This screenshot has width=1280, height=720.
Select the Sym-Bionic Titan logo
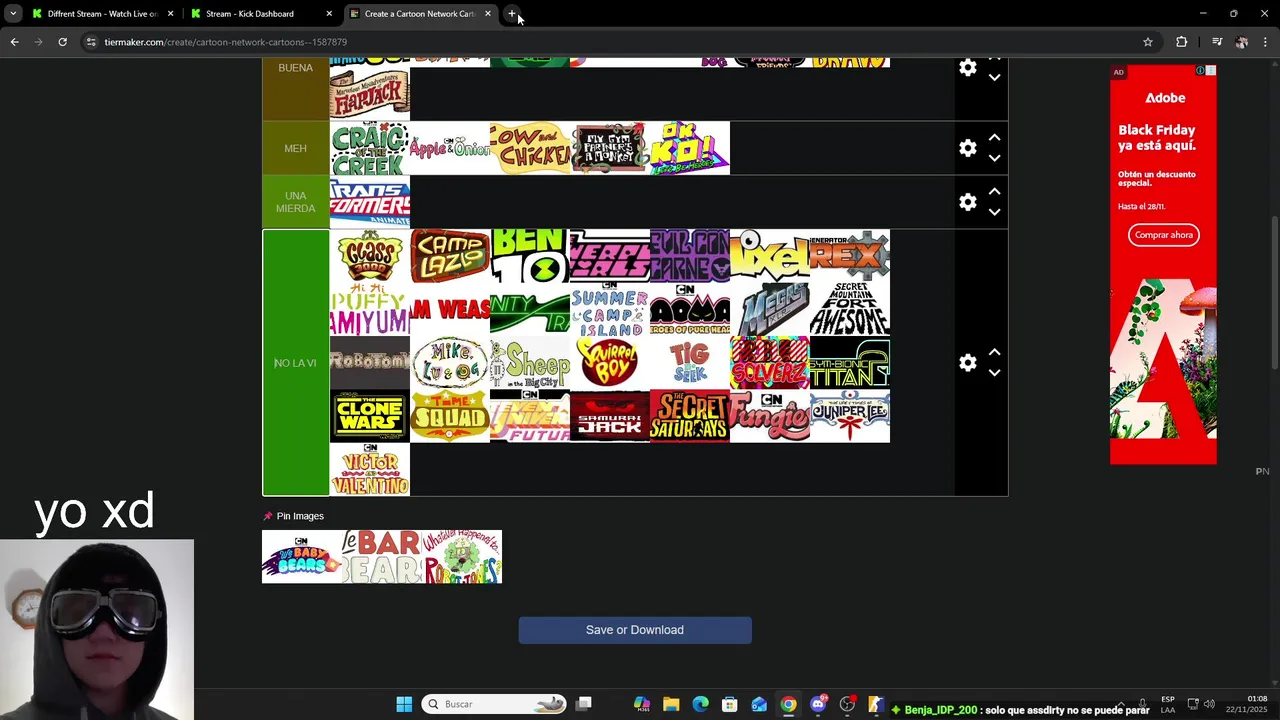coord(850,362)
